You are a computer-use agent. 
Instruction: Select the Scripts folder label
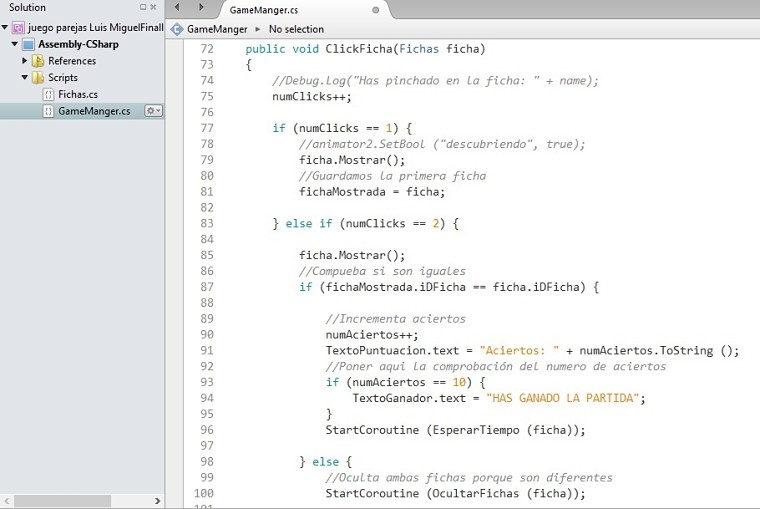click(x=63, y=78)
